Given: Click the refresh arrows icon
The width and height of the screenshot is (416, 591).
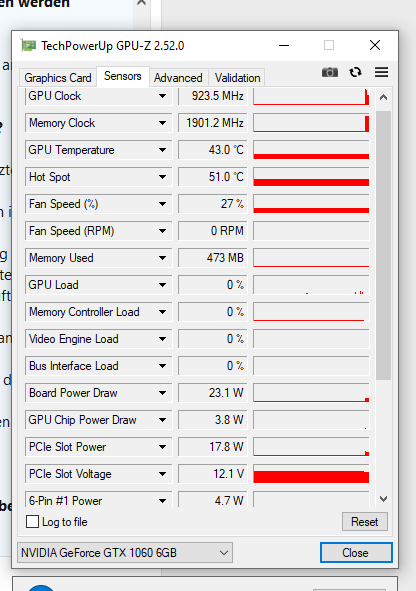Looking at the screenshot, I should pyautogui.click(x=355, y=72).
